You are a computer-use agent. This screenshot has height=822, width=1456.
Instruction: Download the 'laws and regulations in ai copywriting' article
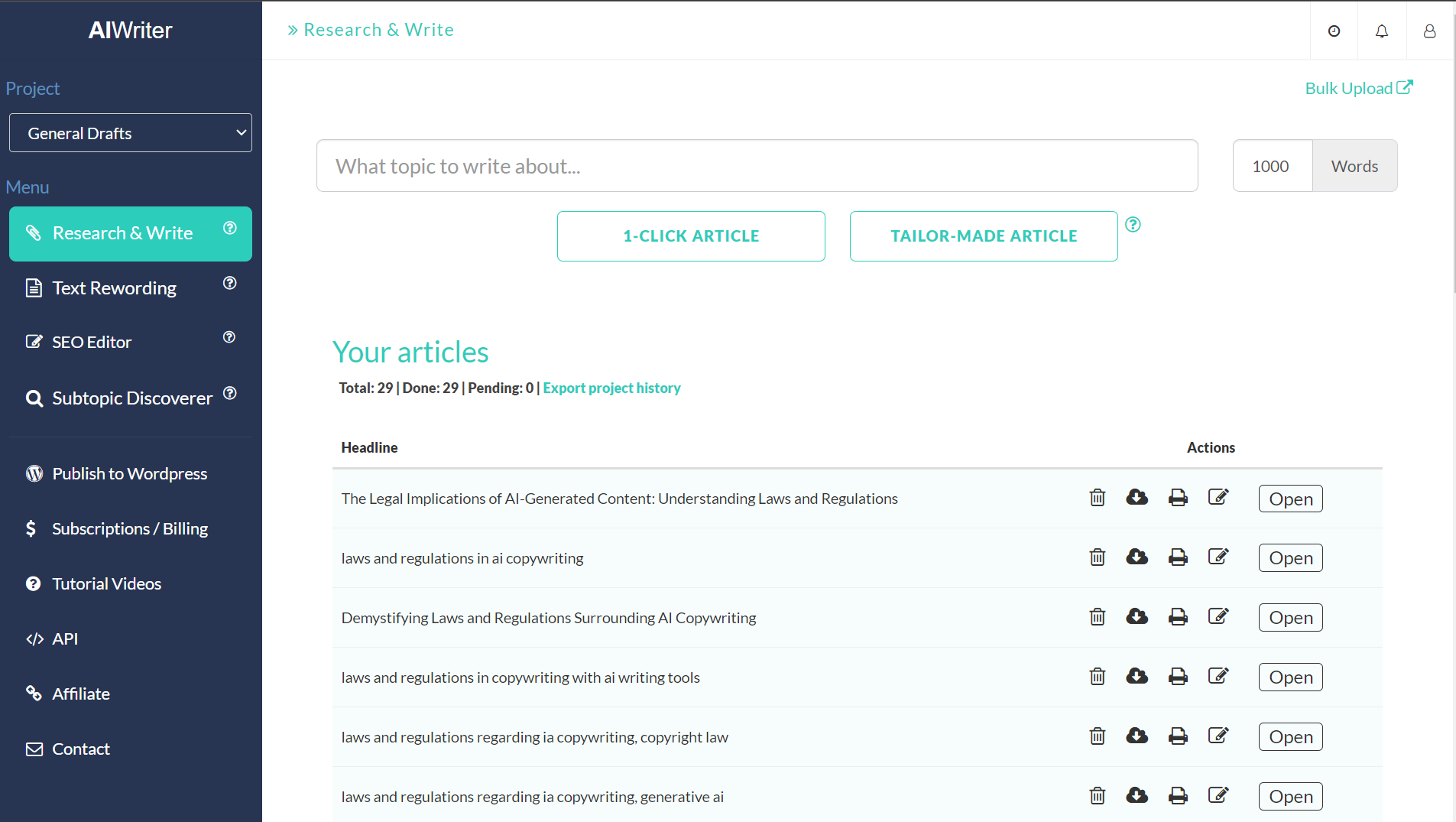[1137, 557]
